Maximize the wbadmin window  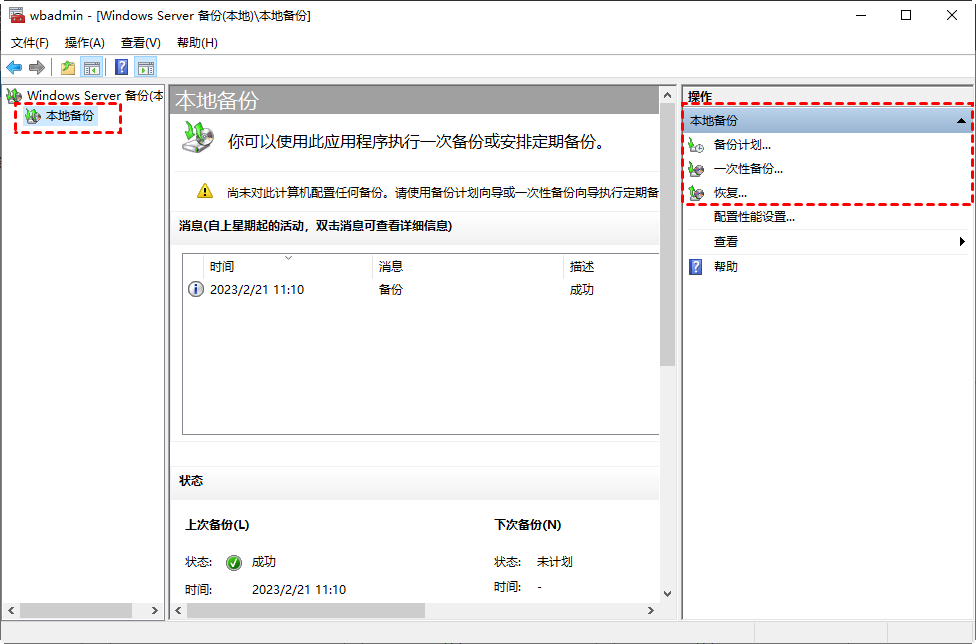(906, 15)
